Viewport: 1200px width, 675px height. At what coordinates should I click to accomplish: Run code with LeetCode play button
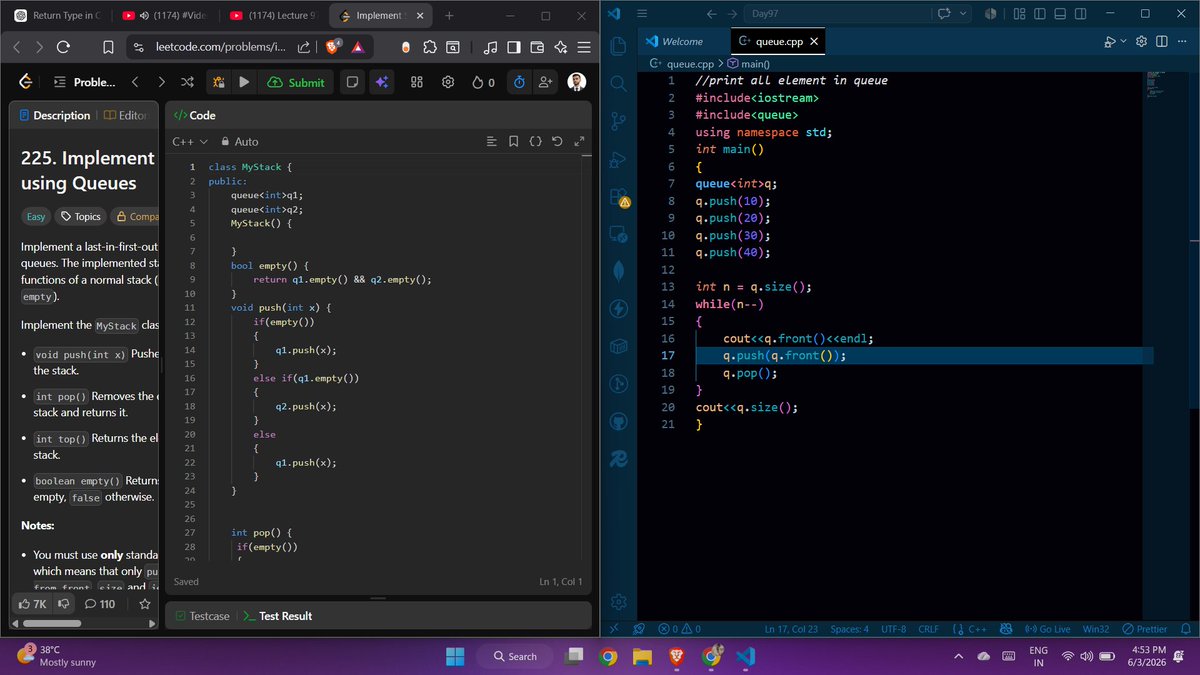(245, 82)
